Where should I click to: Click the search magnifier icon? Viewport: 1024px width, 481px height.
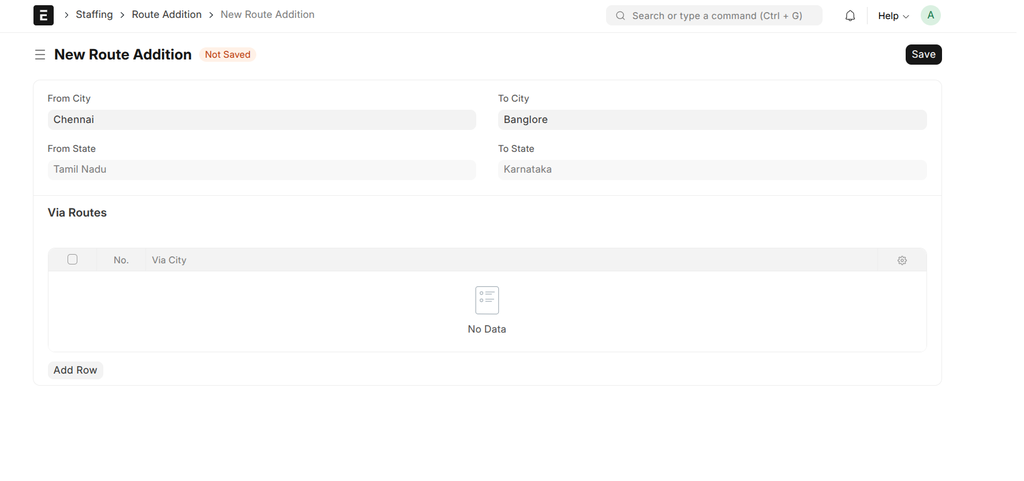tap(621, 16)
